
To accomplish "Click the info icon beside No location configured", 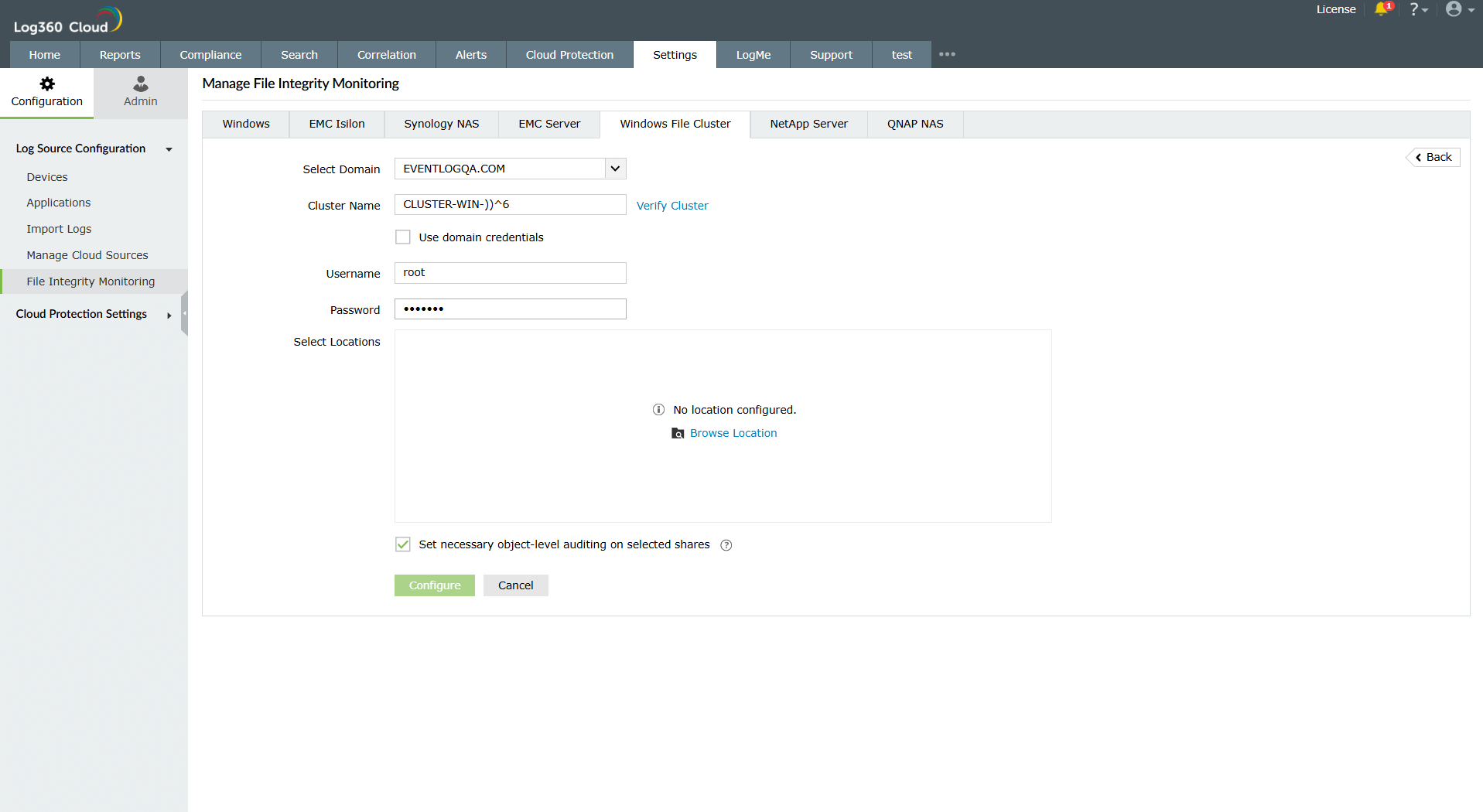I will (x=658, y=410).
